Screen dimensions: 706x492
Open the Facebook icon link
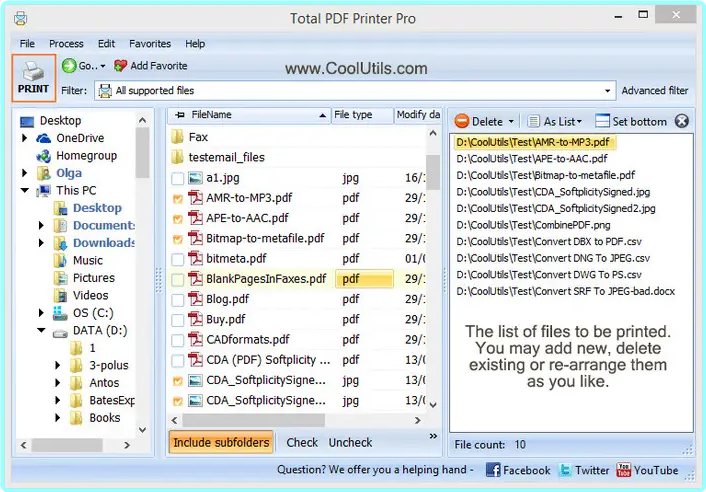click(493, 470)
